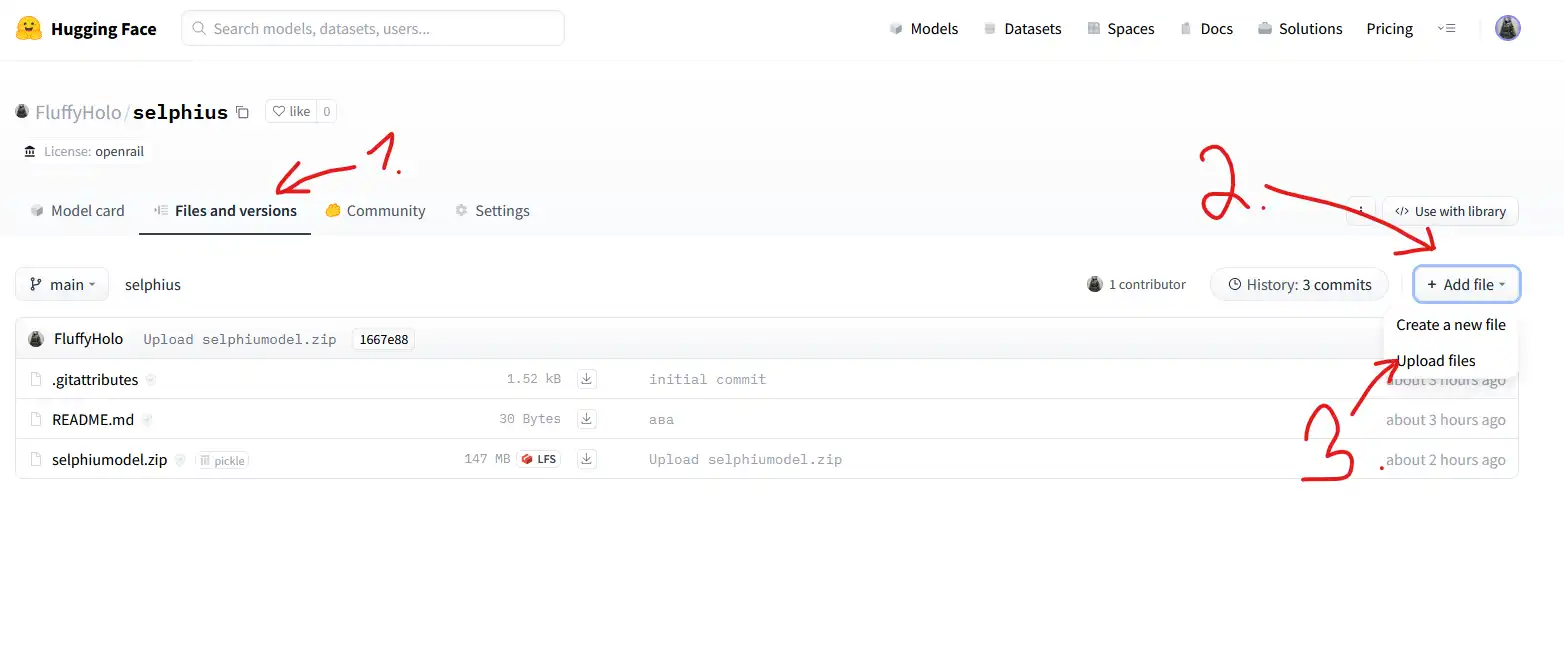Download .gitattributes using its download icon
Viewport: 1564px width, 660px height.
point(588,379)
